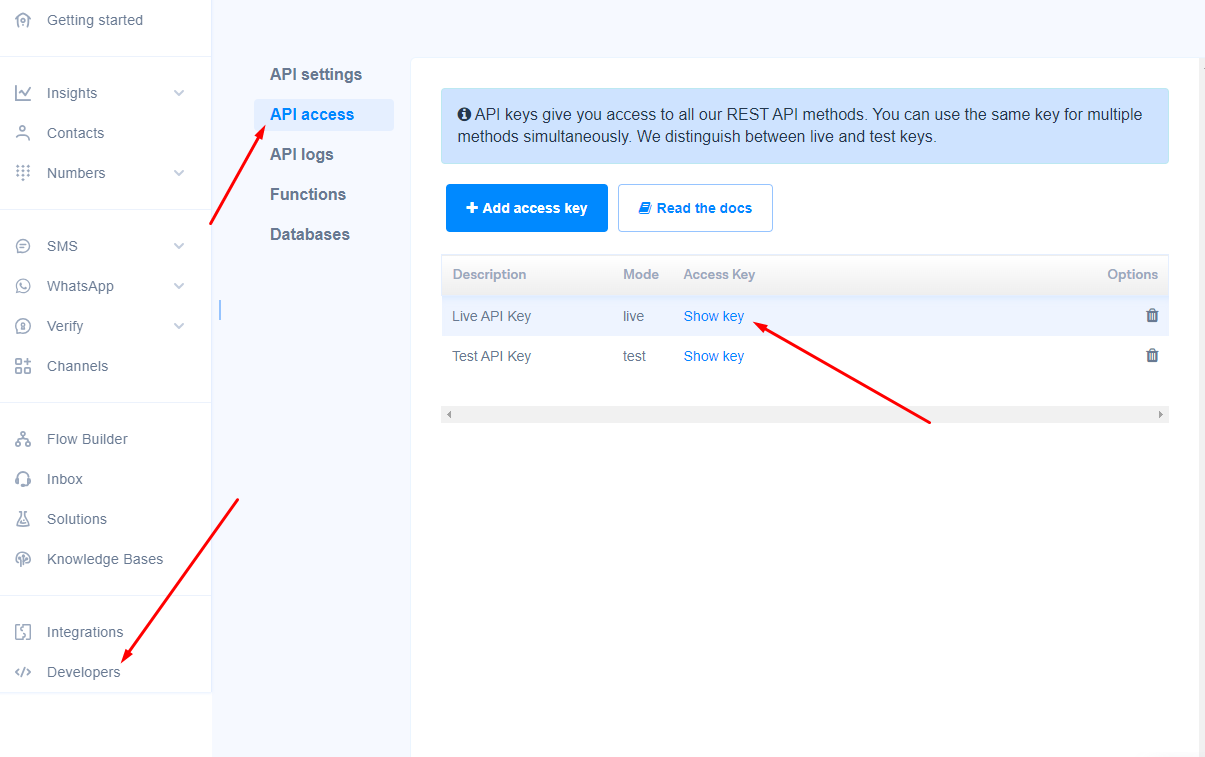Click Read the docs button
This screenshot has height=757, width=1205.
pos(695,208)
